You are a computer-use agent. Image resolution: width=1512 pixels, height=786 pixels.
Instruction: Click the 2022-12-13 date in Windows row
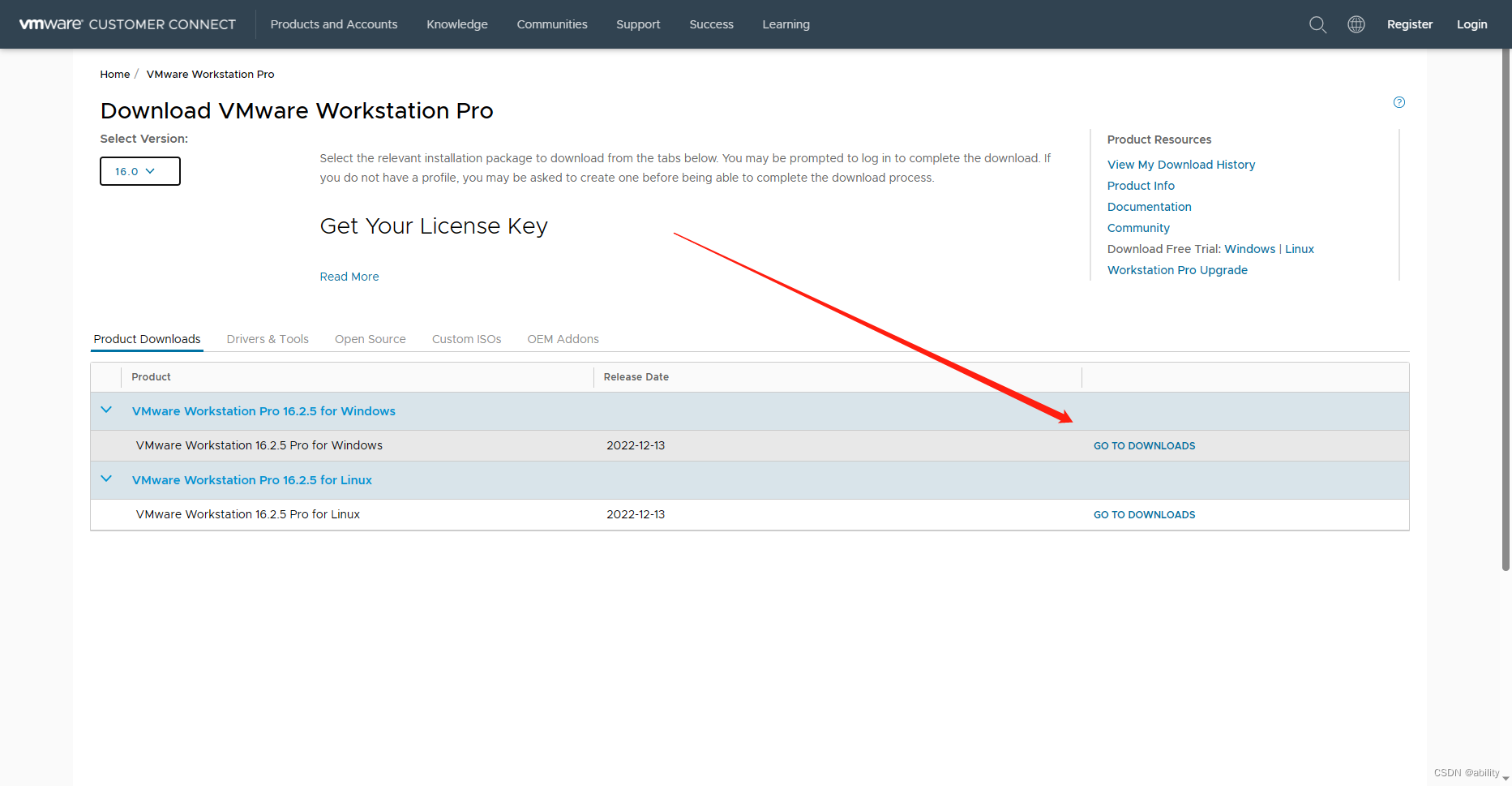pyautogui.click(x=636, y=445)
